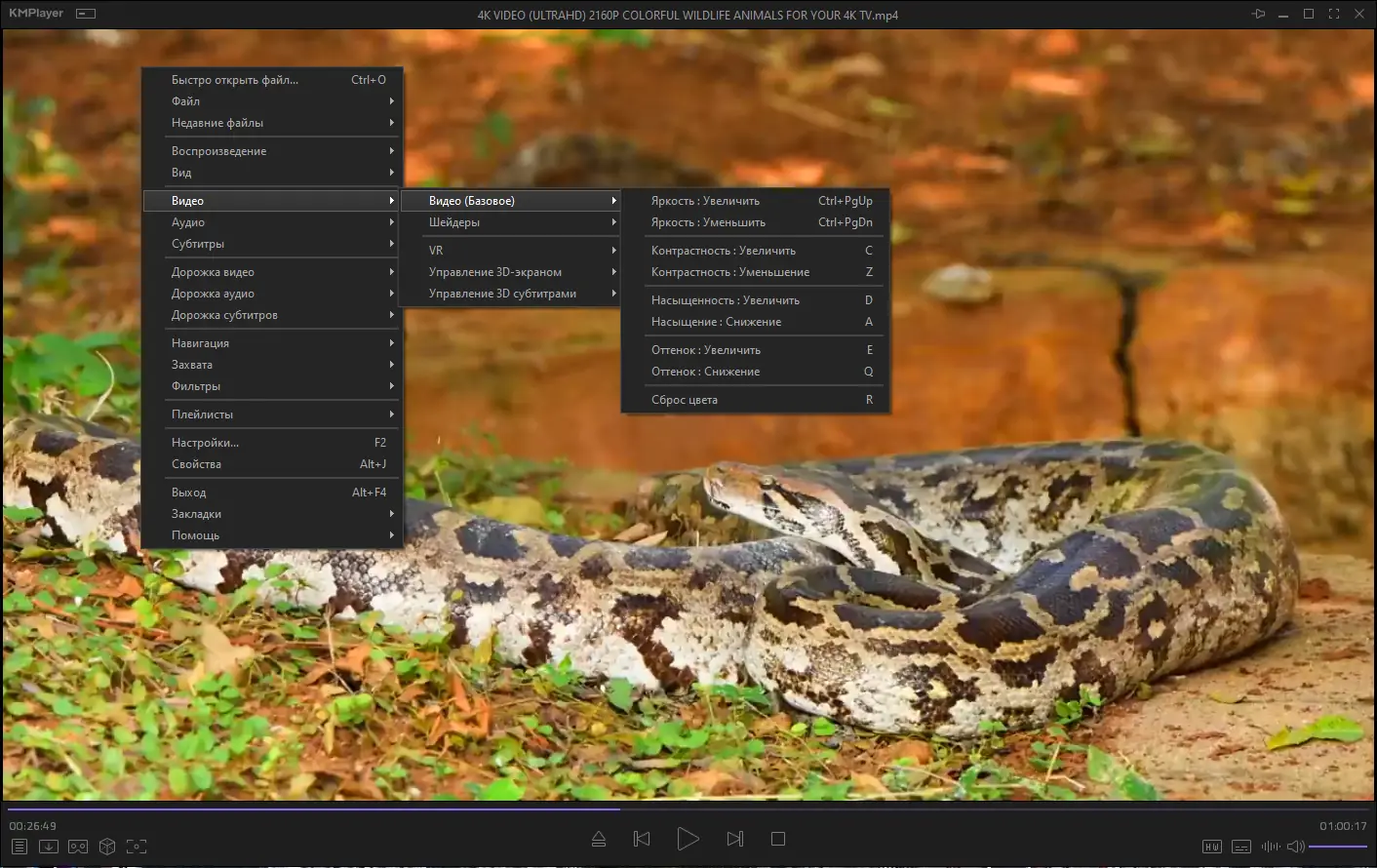Screen dimensions: 1377x868
Task: Click the screen capture focus icon
Action: (x=137, y=847)
